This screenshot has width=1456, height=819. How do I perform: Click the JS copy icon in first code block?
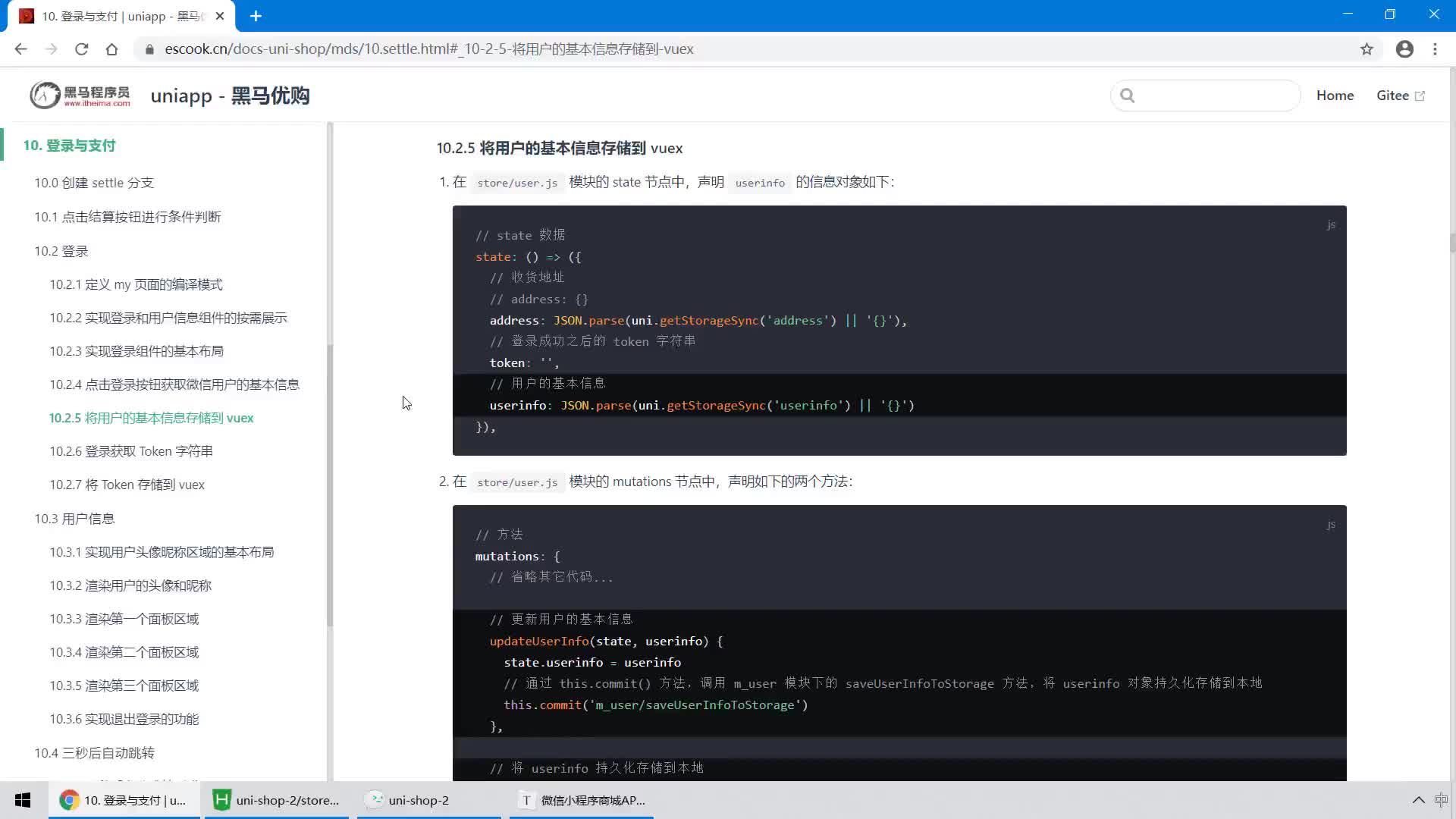pos(1330,224)
